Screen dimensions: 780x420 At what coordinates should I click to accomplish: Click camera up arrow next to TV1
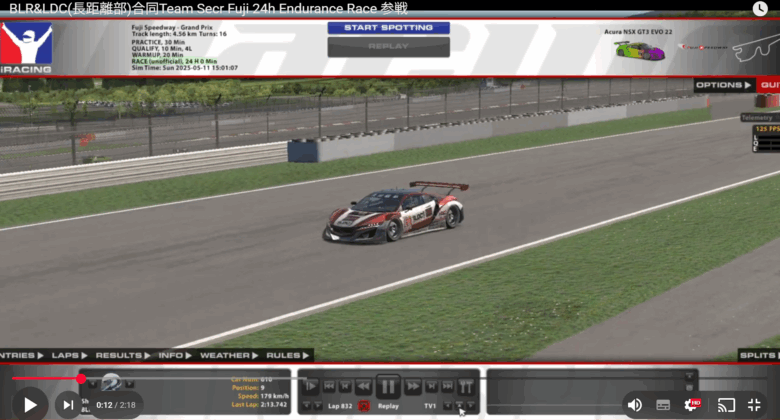(x=459, y=406)
